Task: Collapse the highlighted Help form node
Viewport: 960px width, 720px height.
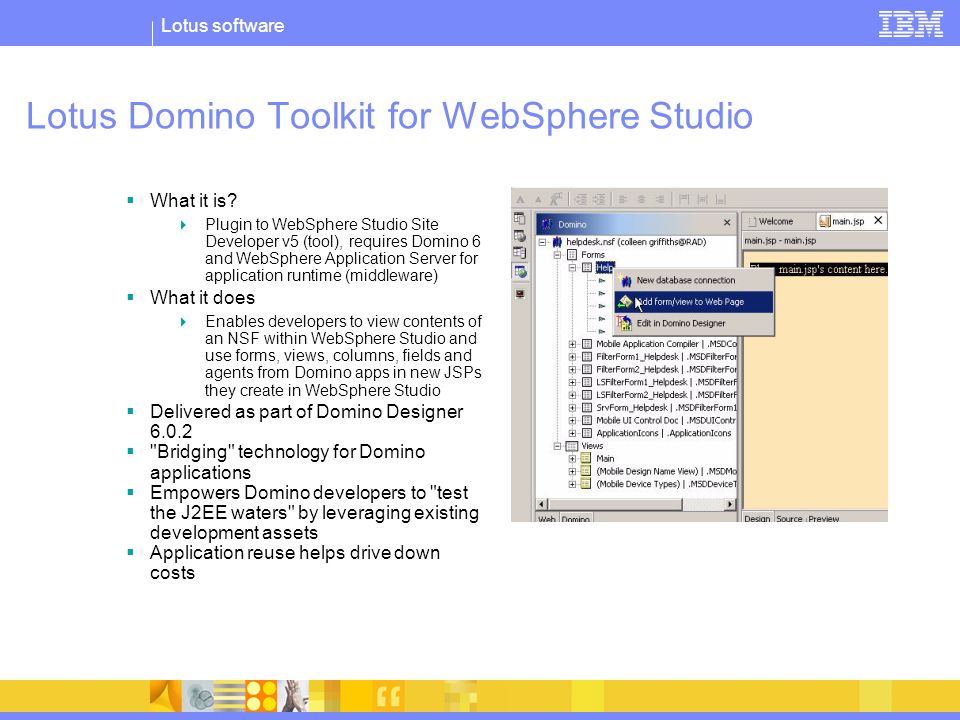Action: [x=572, y=268]
